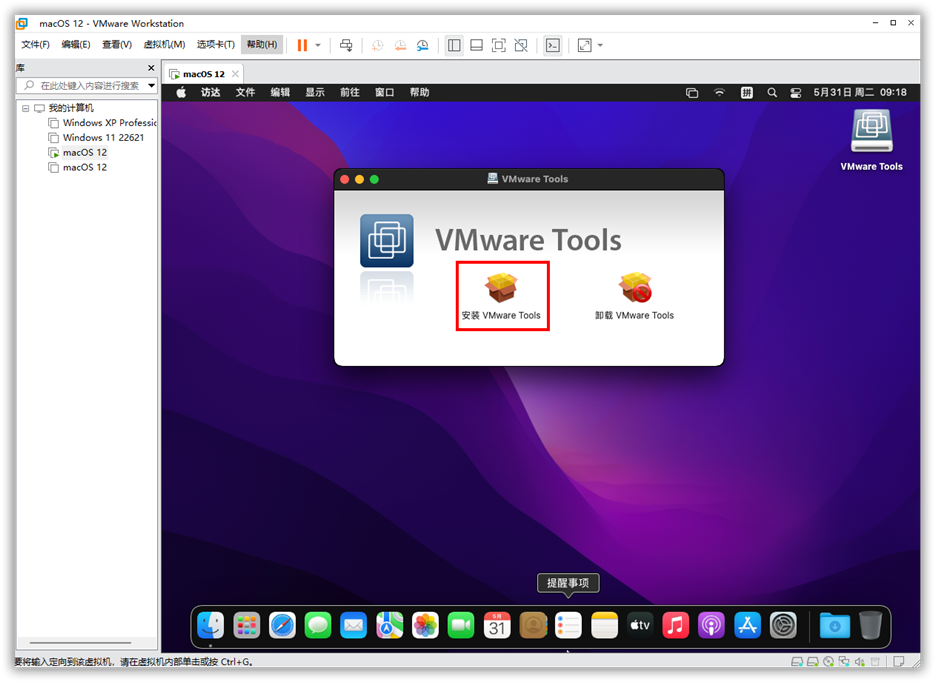Open Maps from the Dock
Screen dimensions: 935x682
click(389, 625)
